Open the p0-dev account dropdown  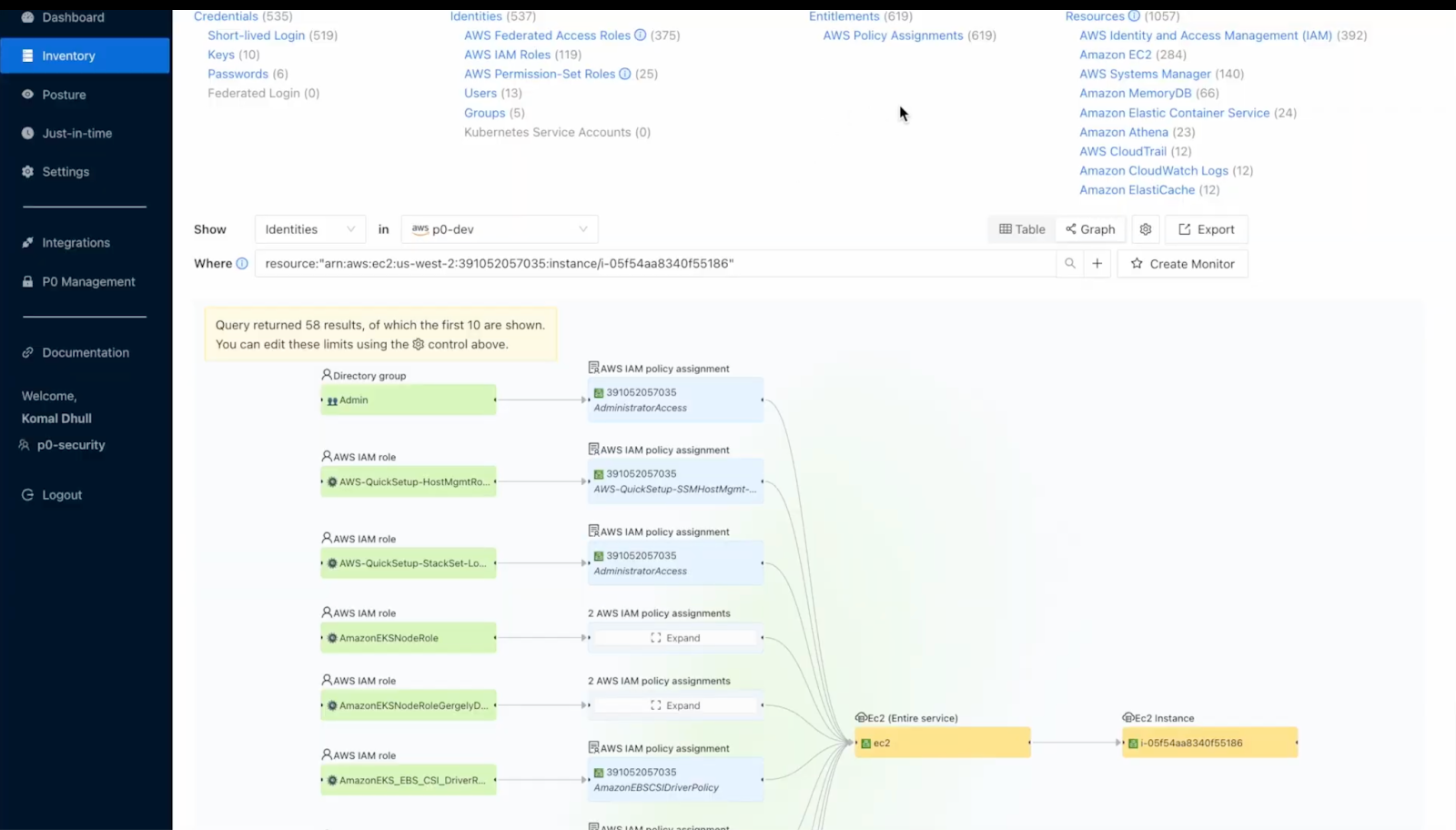click(x=499, y=229)
